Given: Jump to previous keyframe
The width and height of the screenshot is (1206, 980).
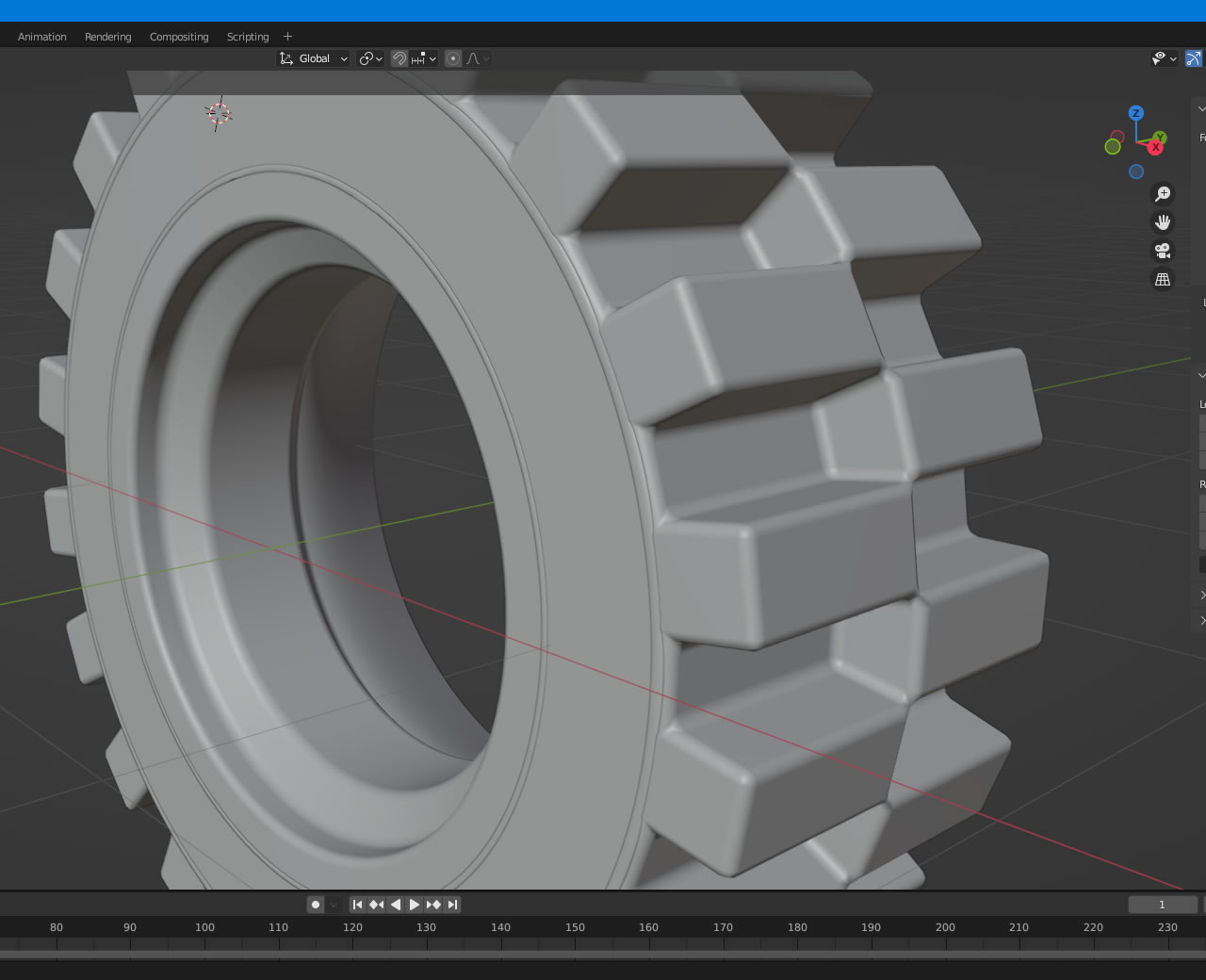Looking at the screenshot, I should (x=377, y=905).
